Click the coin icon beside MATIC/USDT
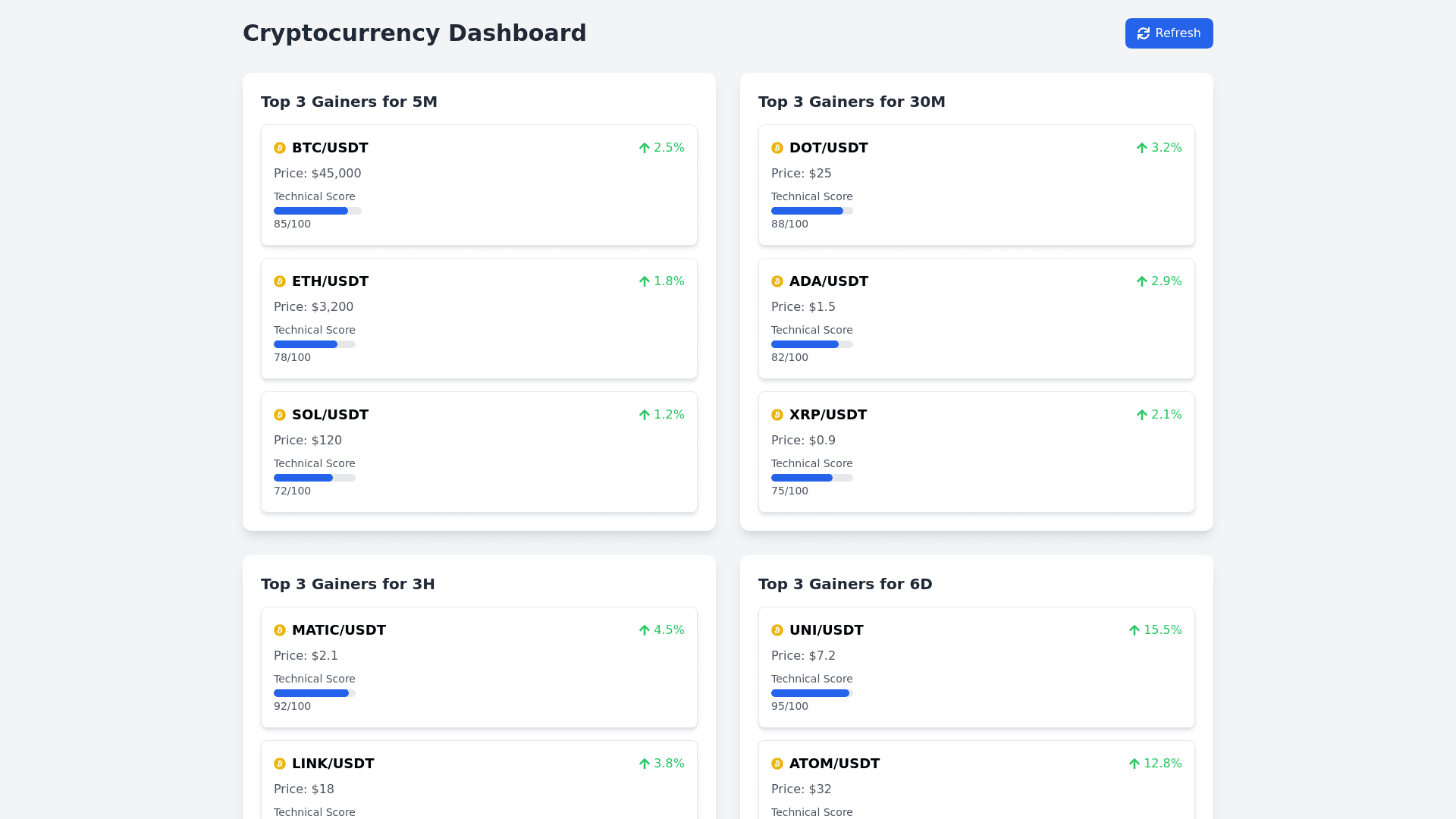The height and width of the screenshot is (819, 1456). pyautogui.click(x=280, y=630)
